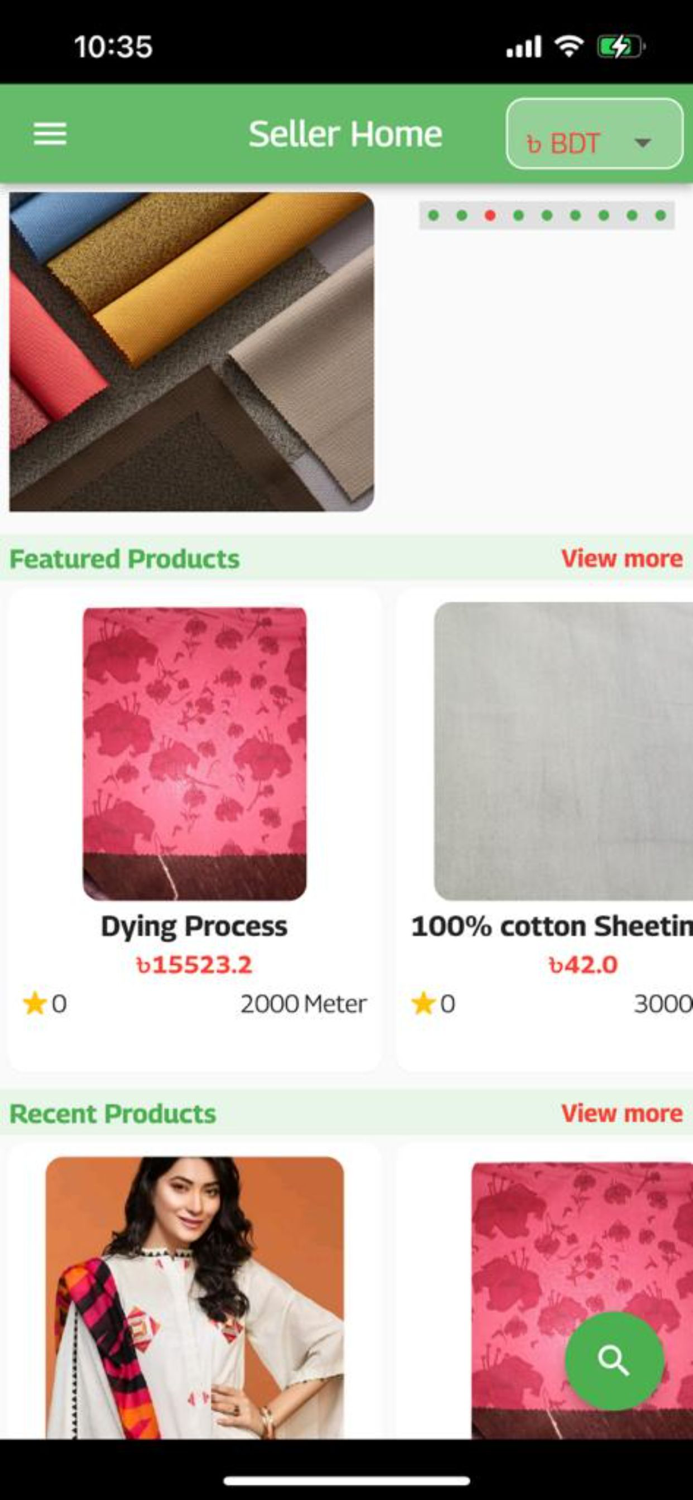
Task: Select the last carousel indicator dot
Action: click(660, 214)
